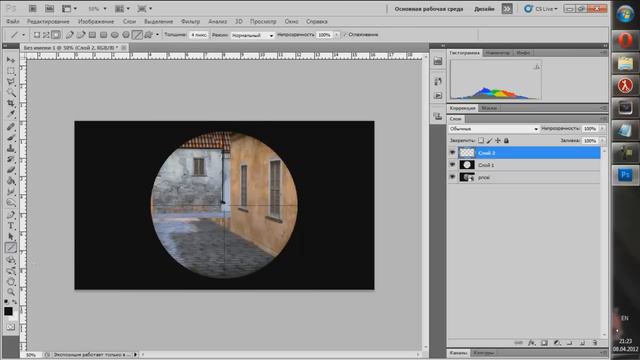Select the Дизайн workspace
This screenshot has width=640, height=360.
(484, 9)
